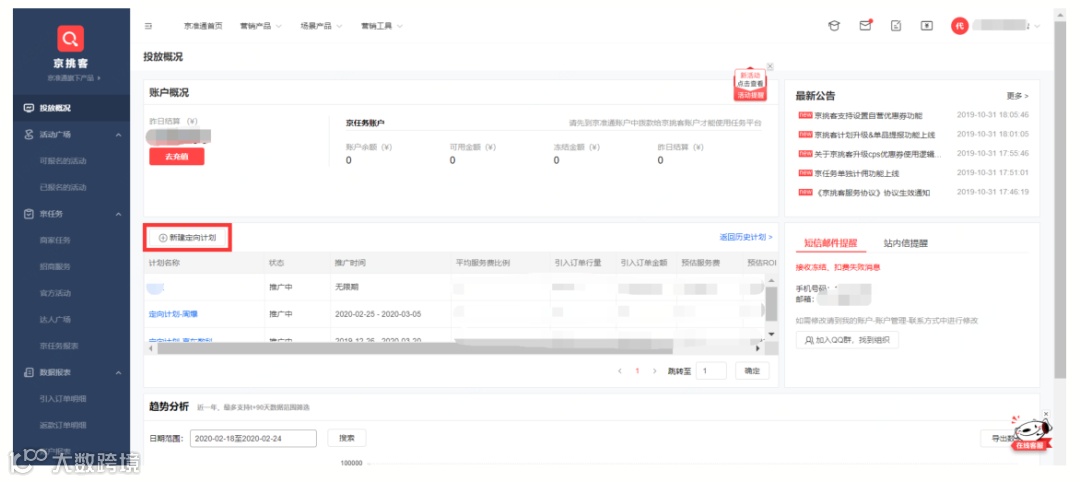Open the envelope messages icon in header
This screenshot has height=482, width=1080.
[x=865, y=25]
